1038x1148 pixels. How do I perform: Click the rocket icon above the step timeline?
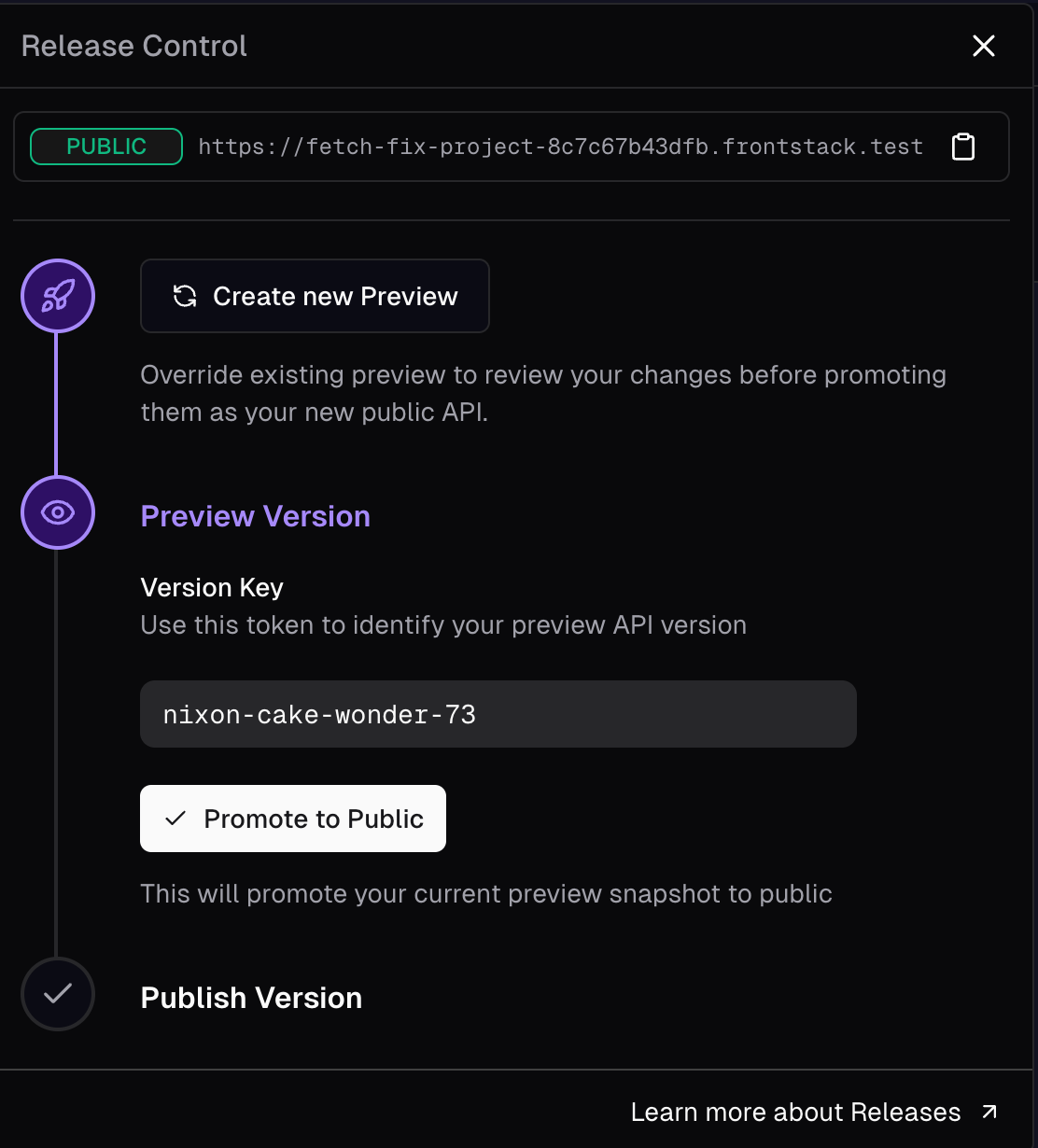(57, 295)
